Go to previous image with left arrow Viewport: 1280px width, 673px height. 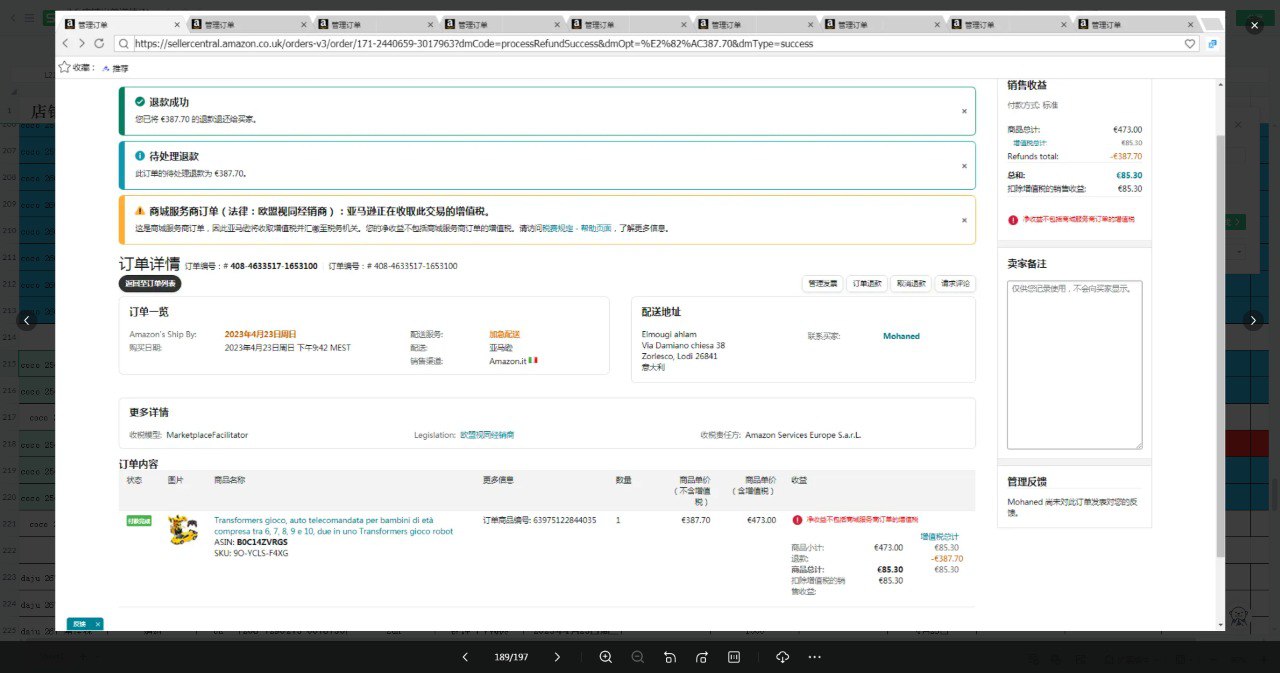click(27, 320)
